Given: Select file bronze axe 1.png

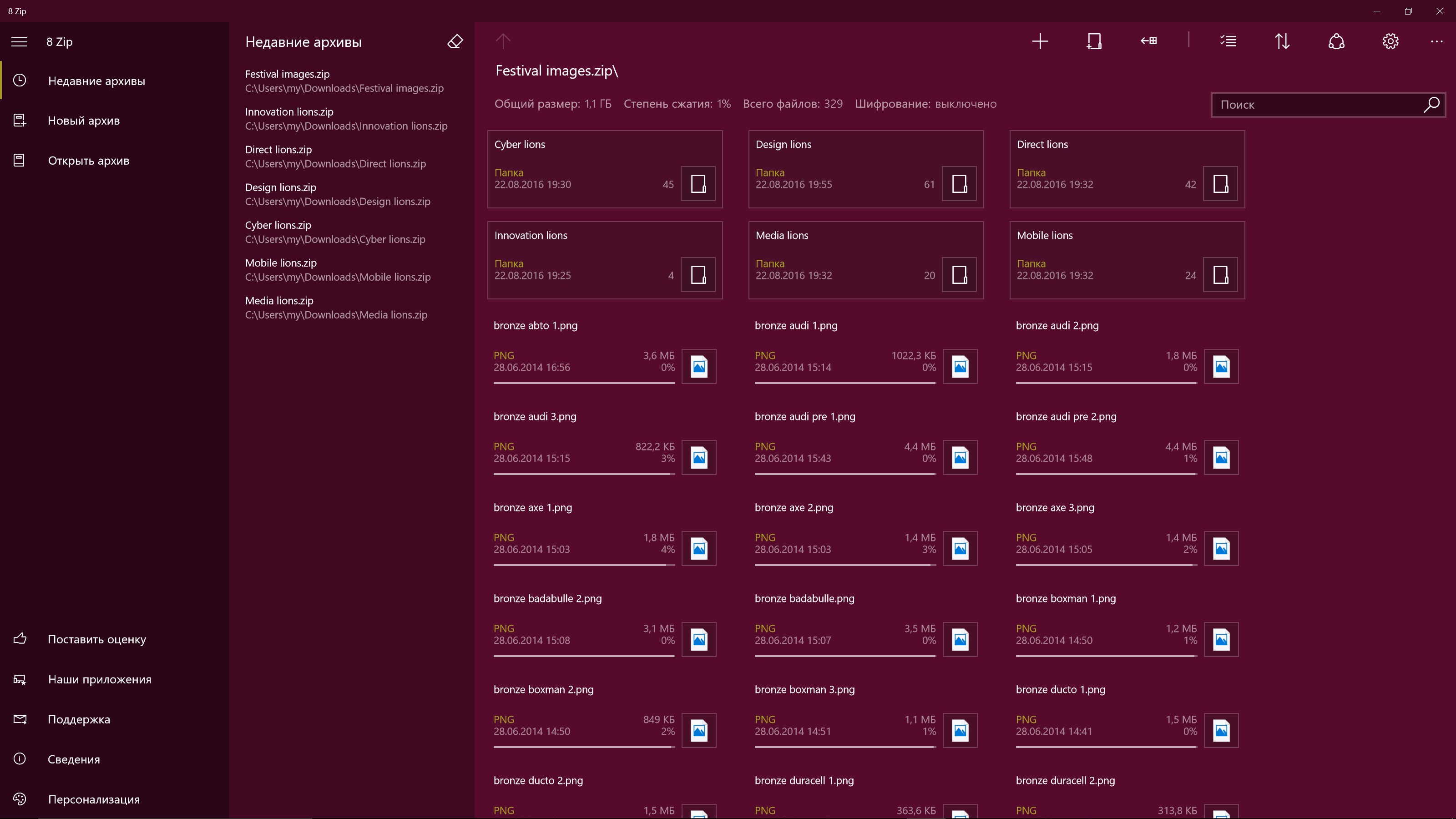Looking at the screenshot, I should click(605, 533).
